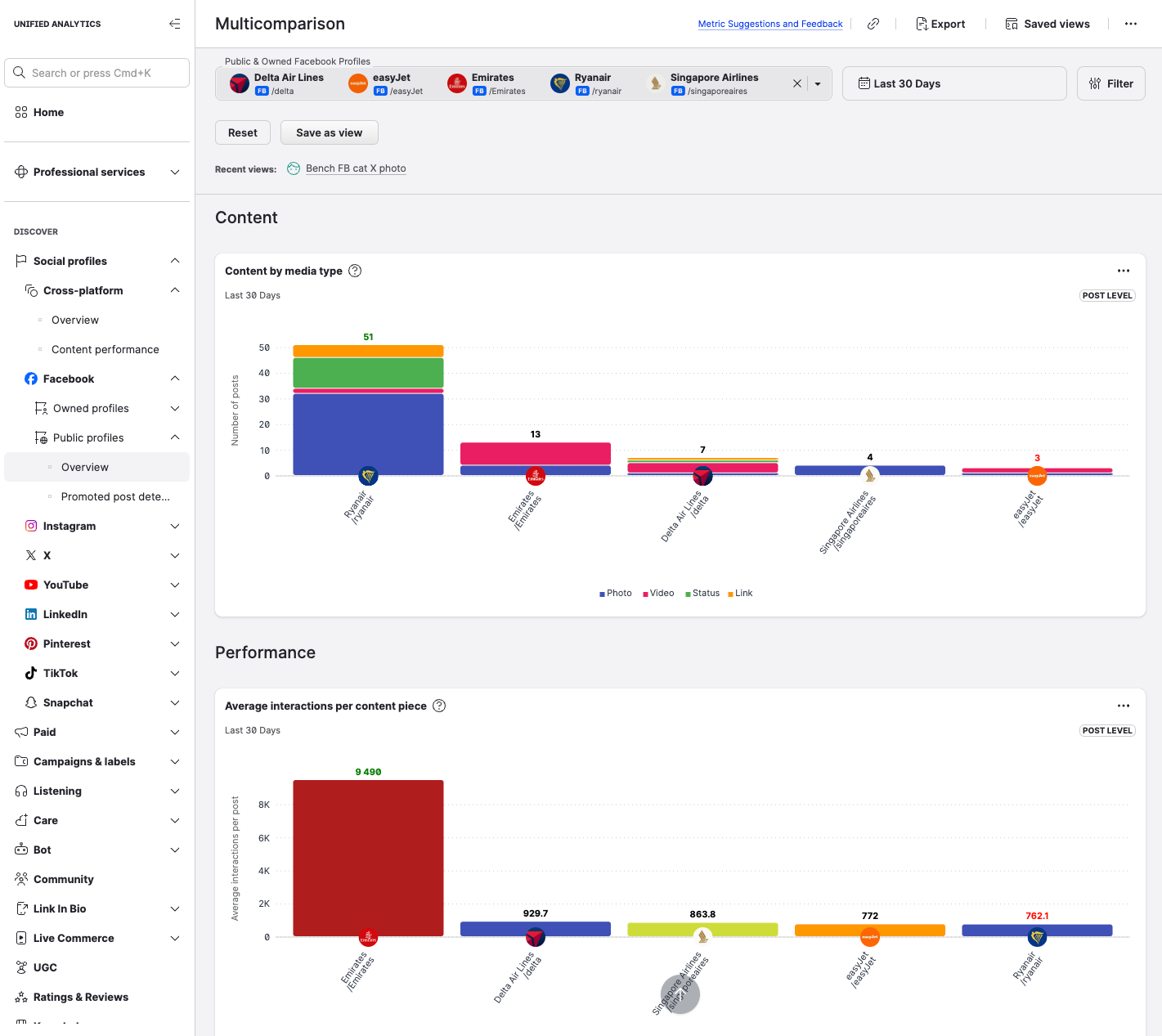This screenshot has width=1162, height=1036.
Task: Click the search input field
Action: [x=97, y=73]
